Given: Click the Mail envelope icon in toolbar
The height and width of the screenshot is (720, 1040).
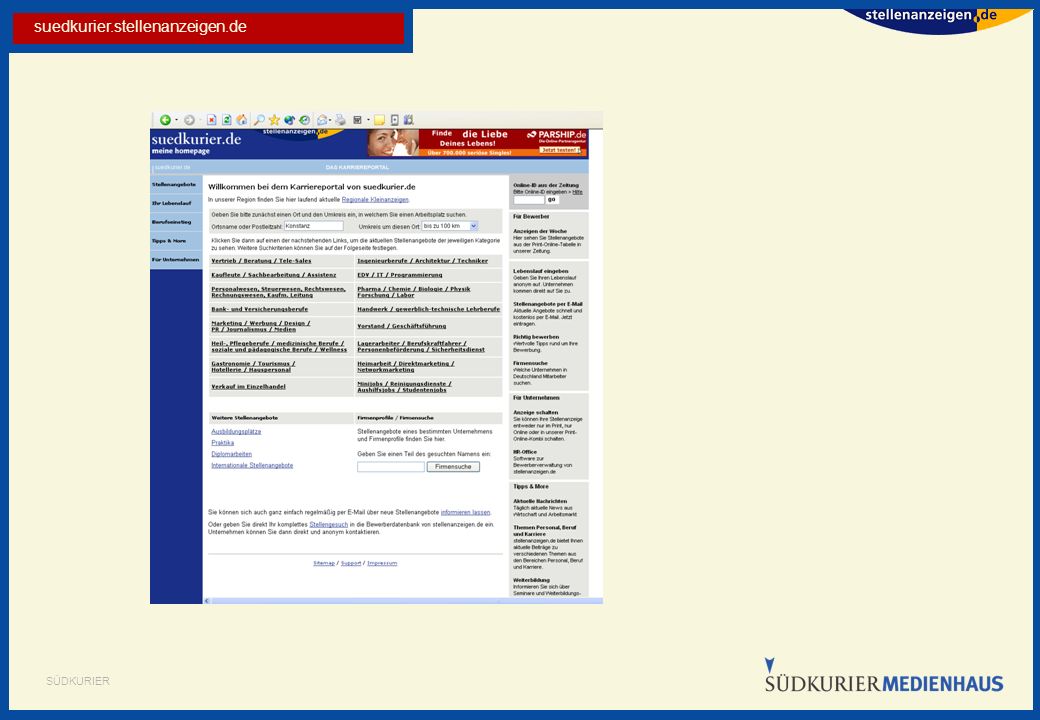Looking at the screenshot, I should pos(322,120).
